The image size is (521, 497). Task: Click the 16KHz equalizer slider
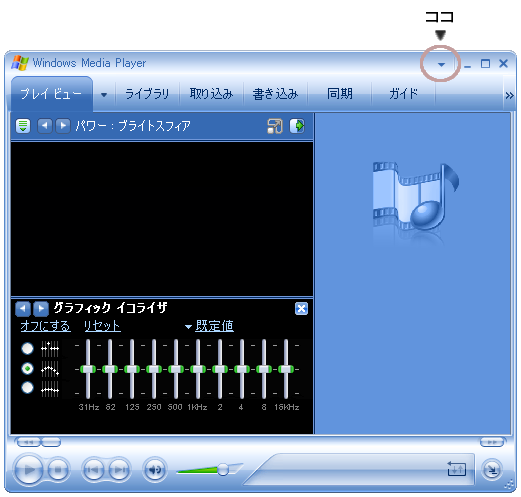286,369
